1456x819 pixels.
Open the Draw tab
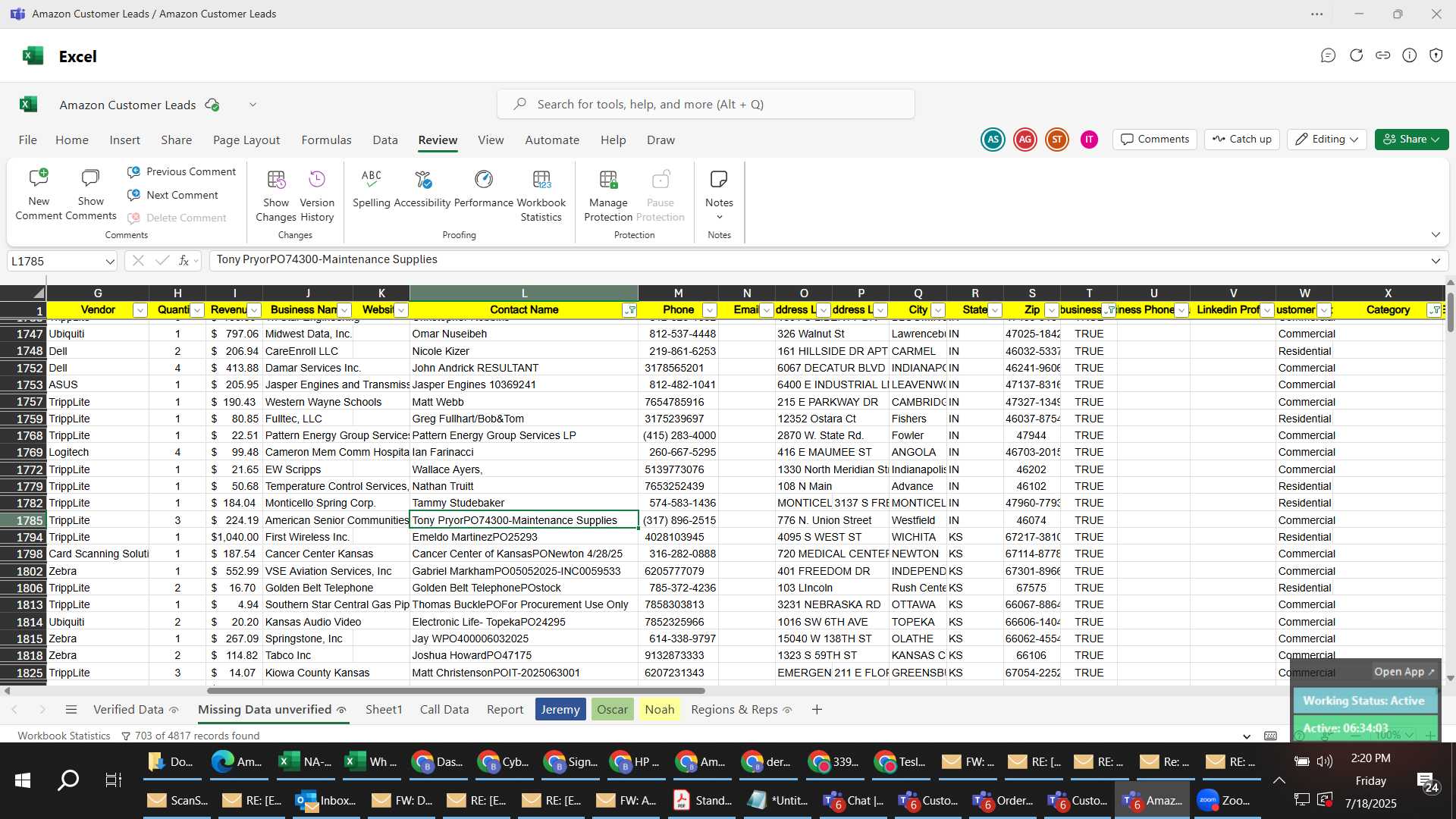tap(661, 140)
